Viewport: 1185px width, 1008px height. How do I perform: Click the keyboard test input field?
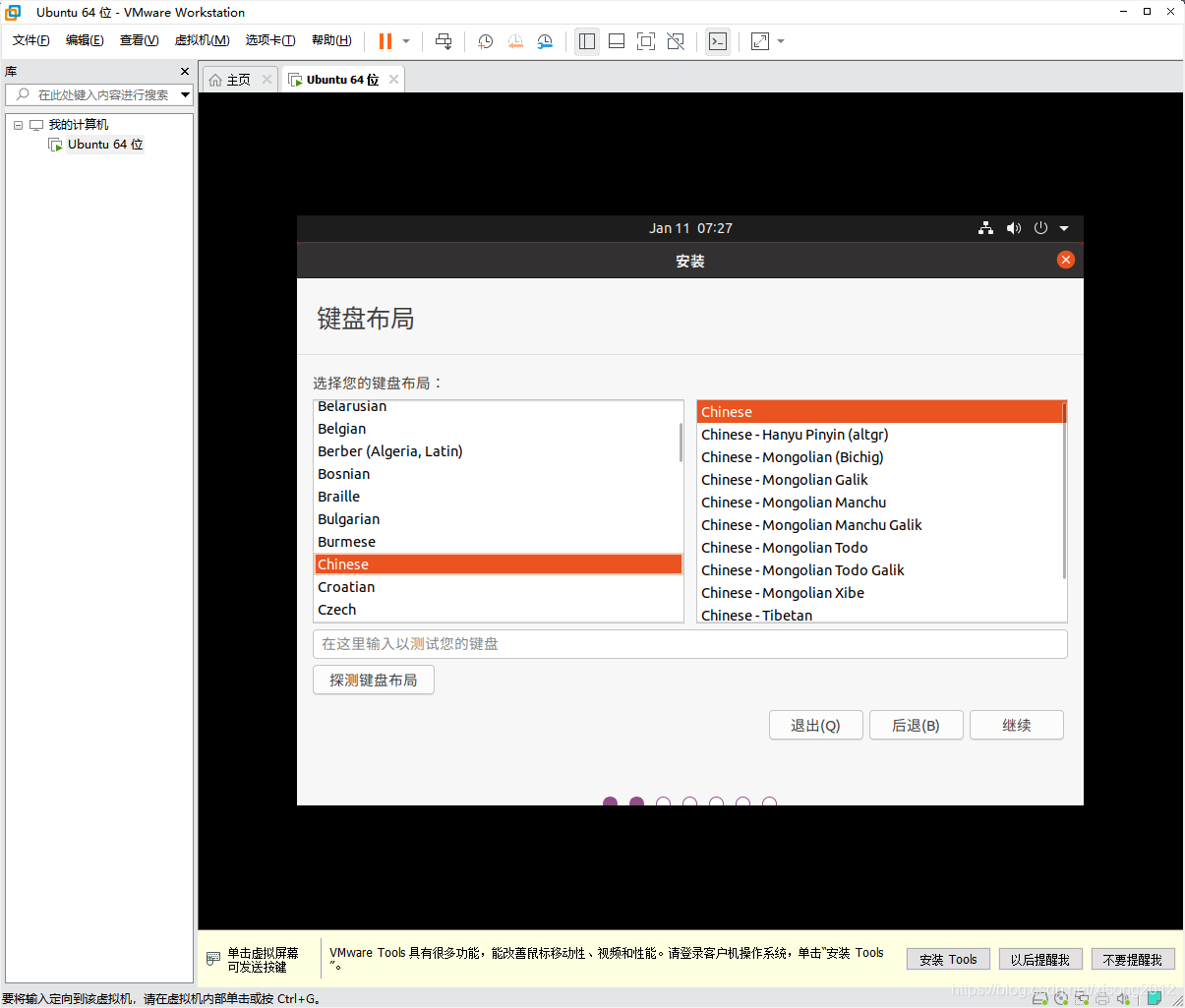[689, 644]
